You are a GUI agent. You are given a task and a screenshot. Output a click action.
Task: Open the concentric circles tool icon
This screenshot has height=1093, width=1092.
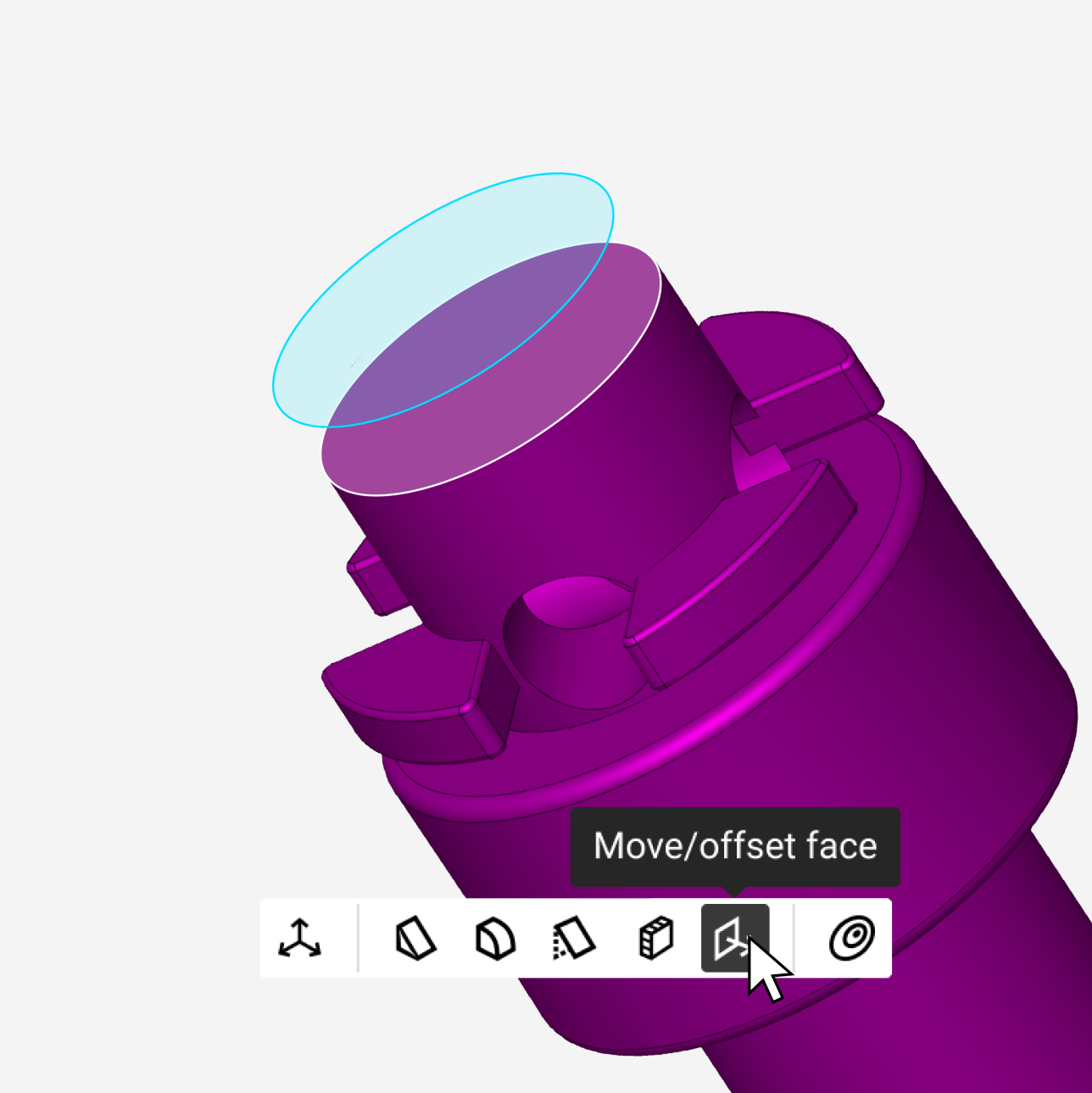pyautogui.click(x=851, y=938)
